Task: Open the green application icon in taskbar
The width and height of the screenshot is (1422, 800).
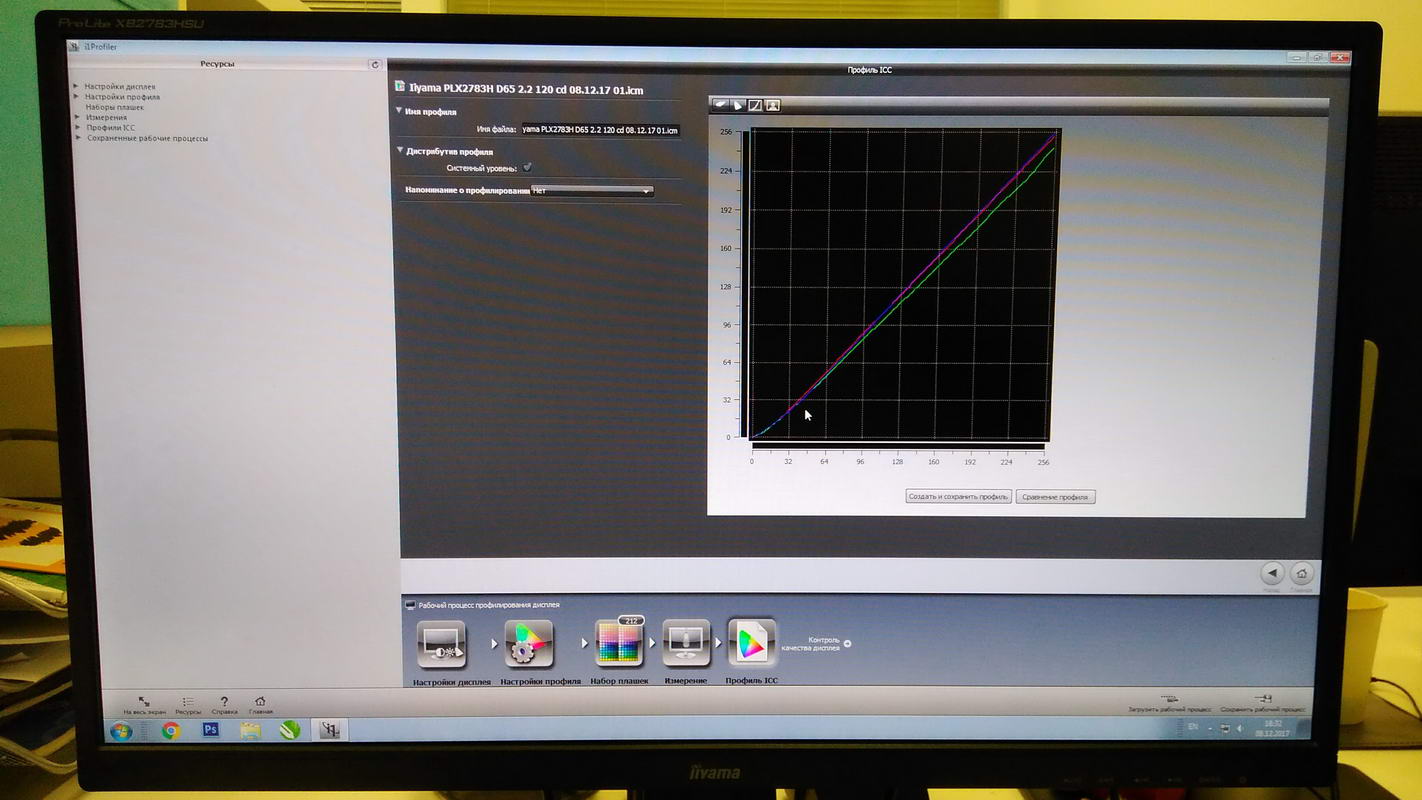Action: (290, 730)
